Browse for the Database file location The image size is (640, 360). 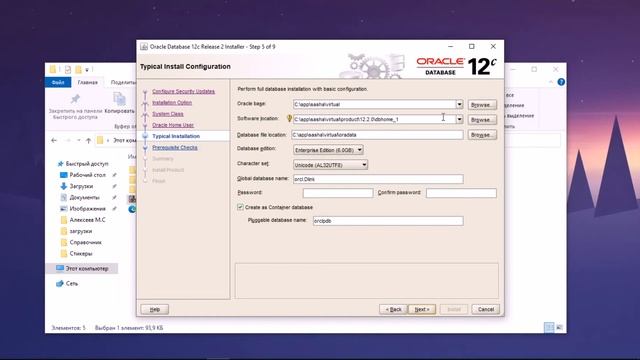(482, 135)
